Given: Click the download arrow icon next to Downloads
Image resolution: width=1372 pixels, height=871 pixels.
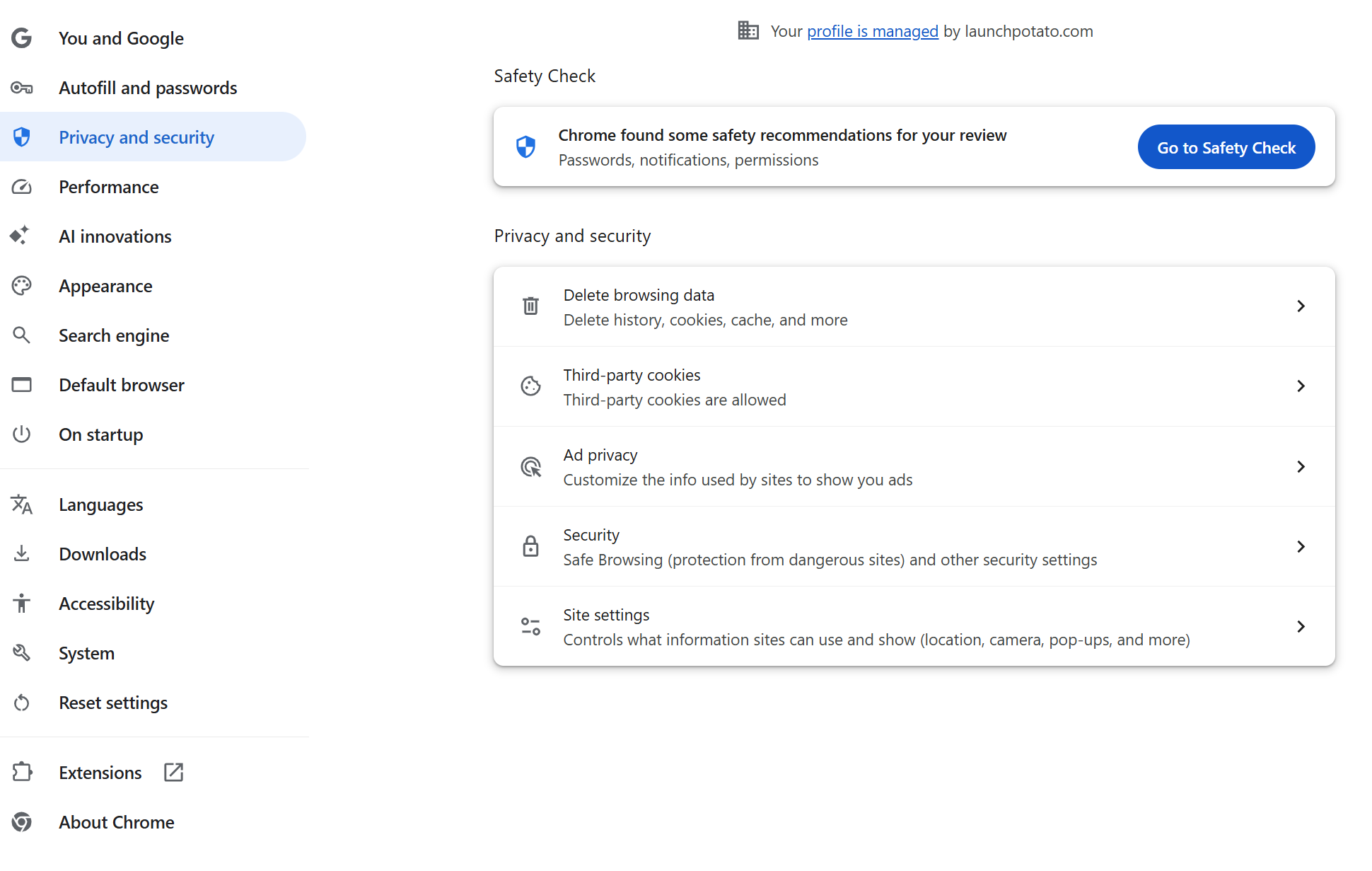Looking at the screenshot, I should [x=21, y=553].
